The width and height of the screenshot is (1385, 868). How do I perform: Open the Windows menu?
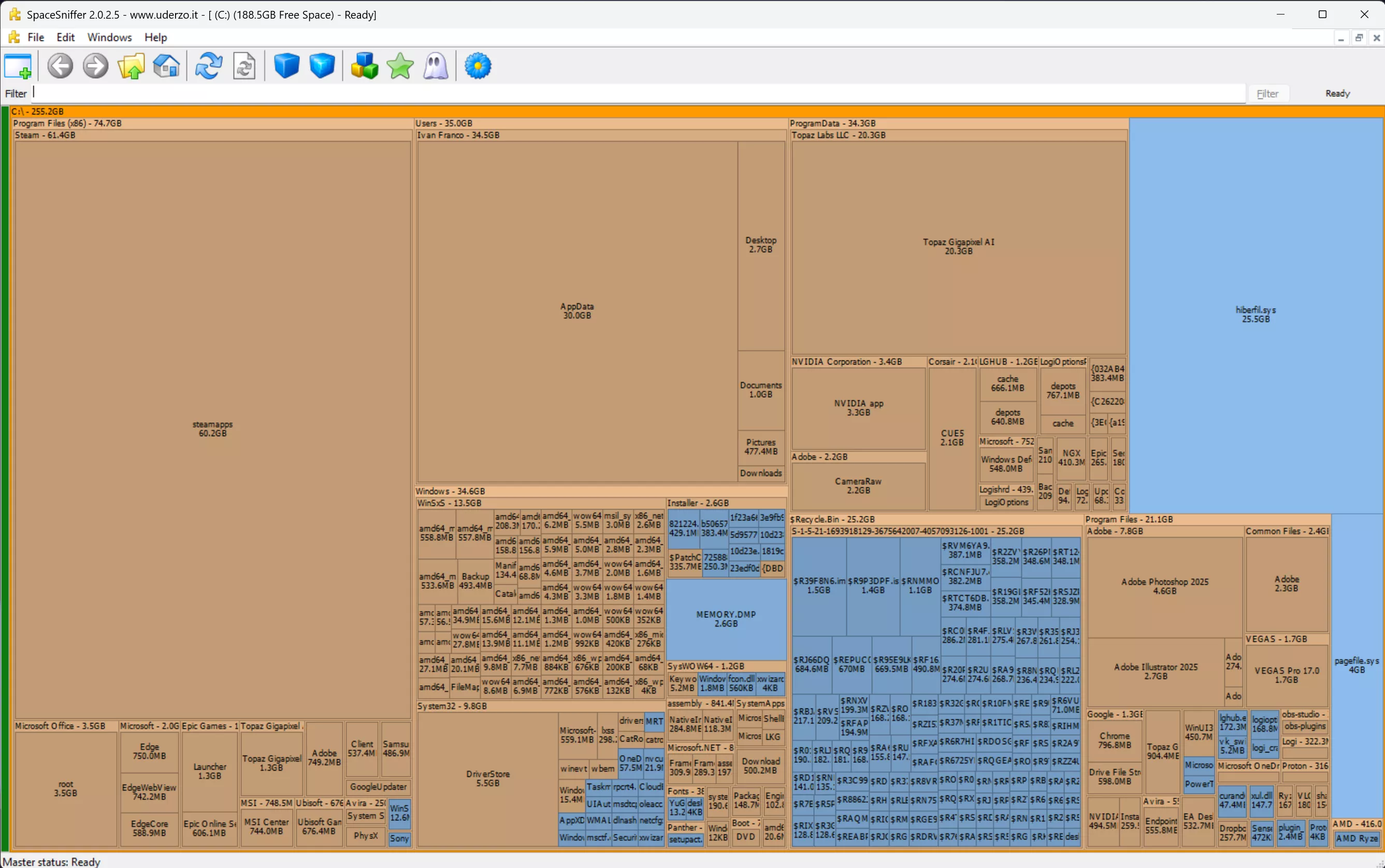109,37
